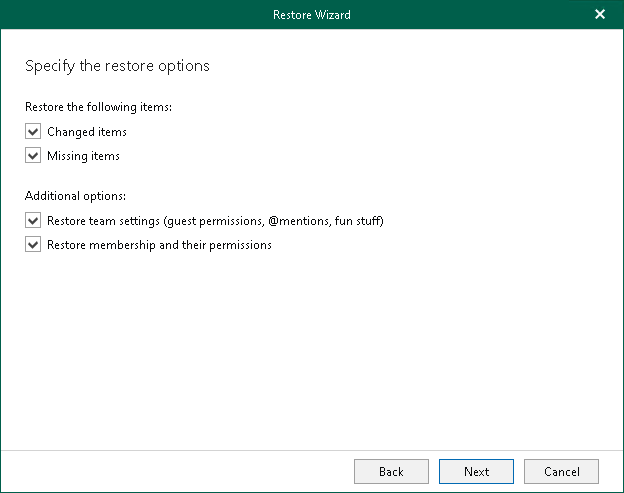This screenshot has width=624, height=493.
Task: Proceed by pressing the Next button
Action: coord(476,472)
